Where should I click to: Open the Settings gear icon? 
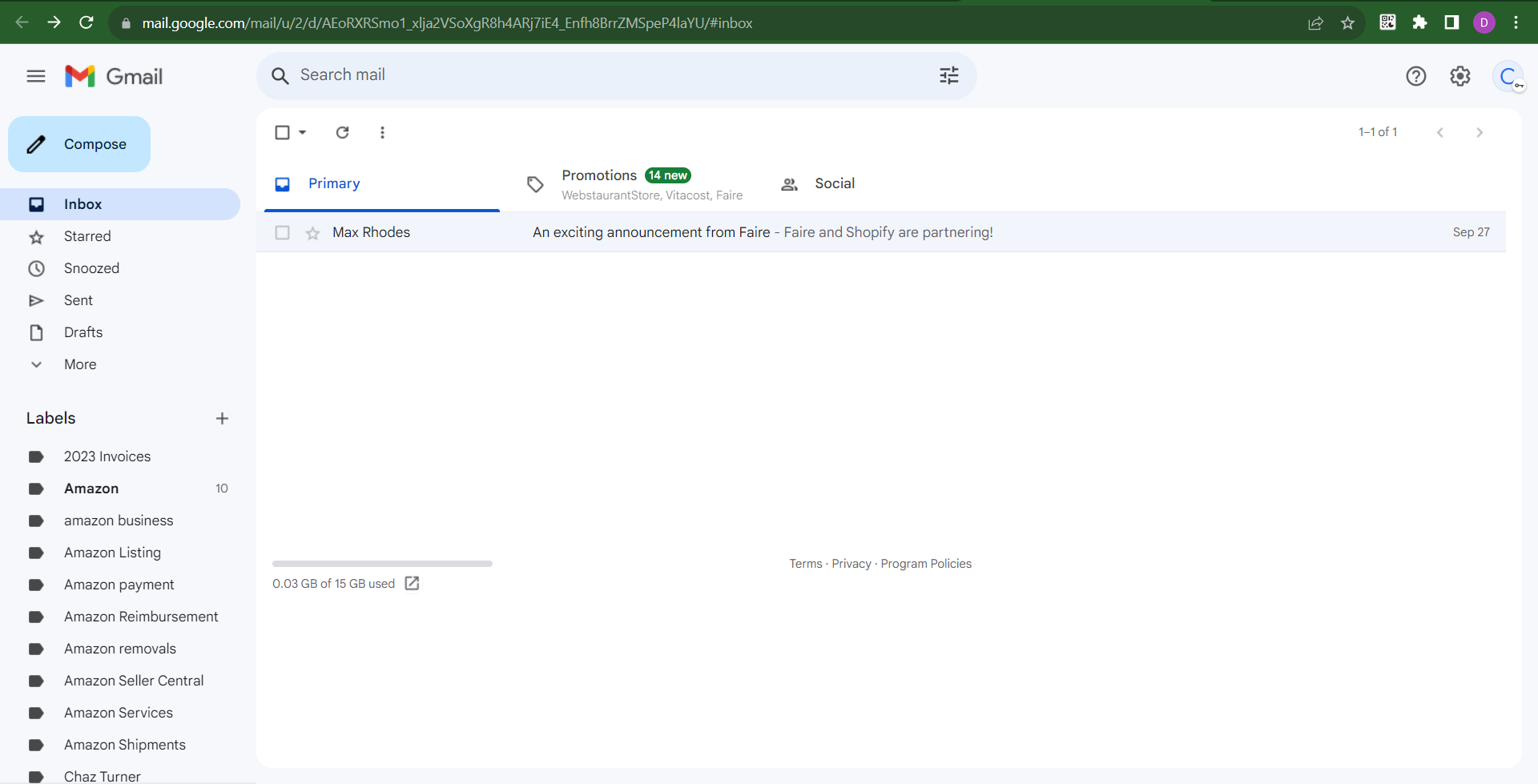1460,76
